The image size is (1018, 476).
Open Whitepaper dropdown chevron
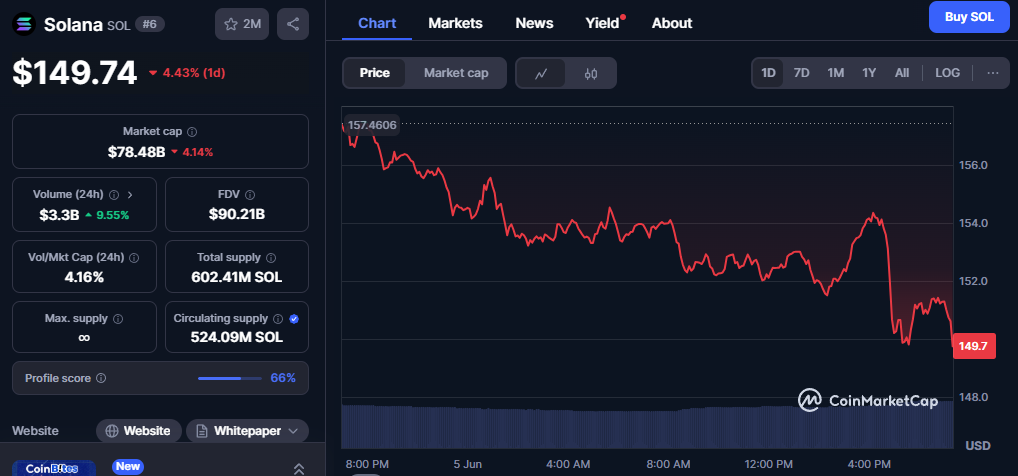[293, 431]
